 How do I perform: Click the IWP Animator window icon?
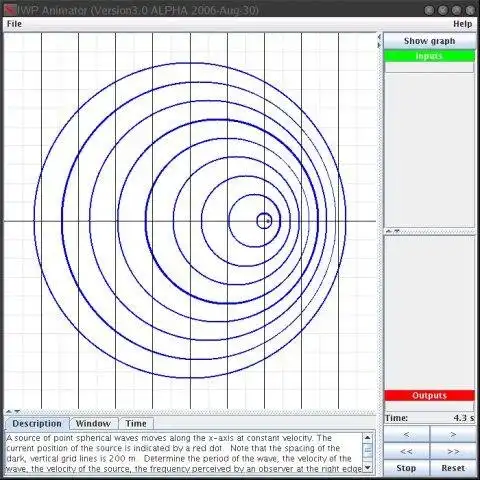point(11,10)
